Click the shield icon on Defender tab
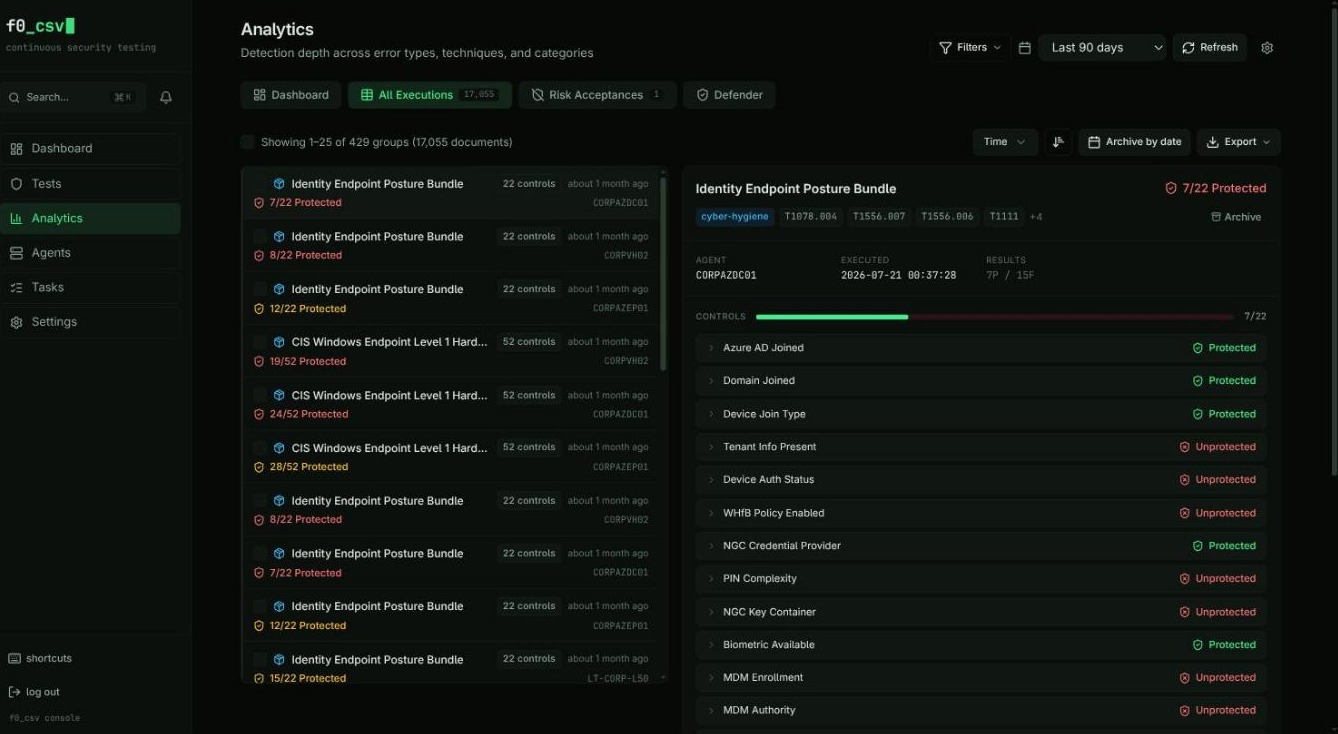The image size is (1338, 734). click(x=703, y=95)
